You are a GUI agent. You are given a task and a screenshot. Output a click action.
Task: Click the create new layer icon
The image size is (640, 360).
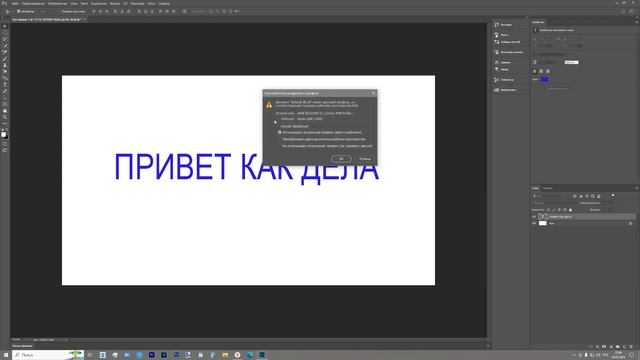[x=624, y=347]
